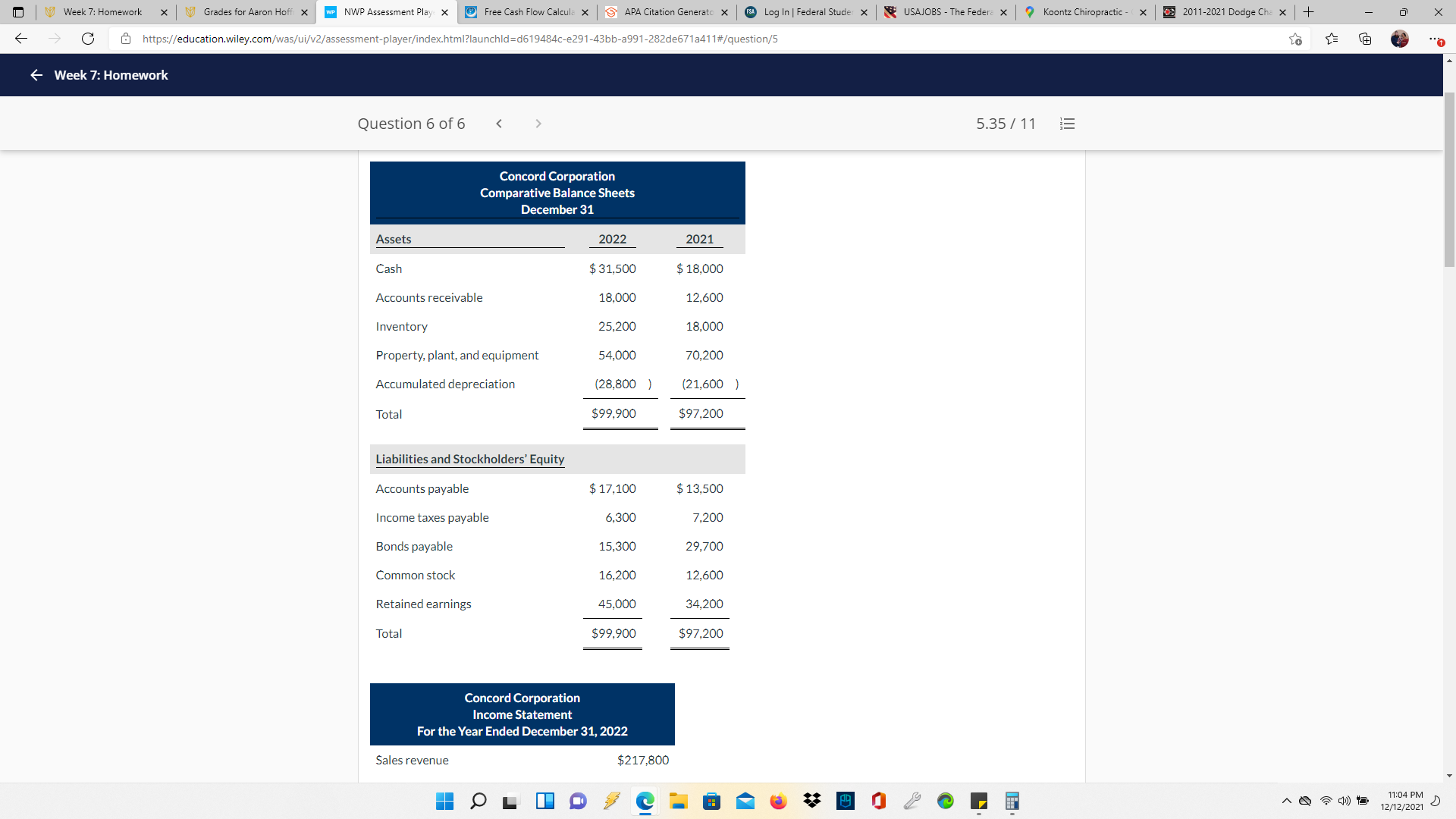
Task: Open the user profile avatar
Action: click(x=1400, y=39)
